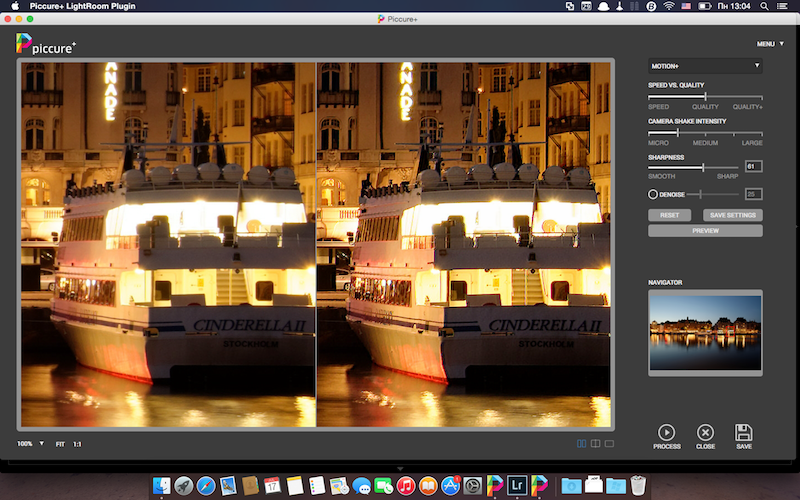The image size is (800, 500).
Task: Click the Save Settings button
Action: pos(734,215)
